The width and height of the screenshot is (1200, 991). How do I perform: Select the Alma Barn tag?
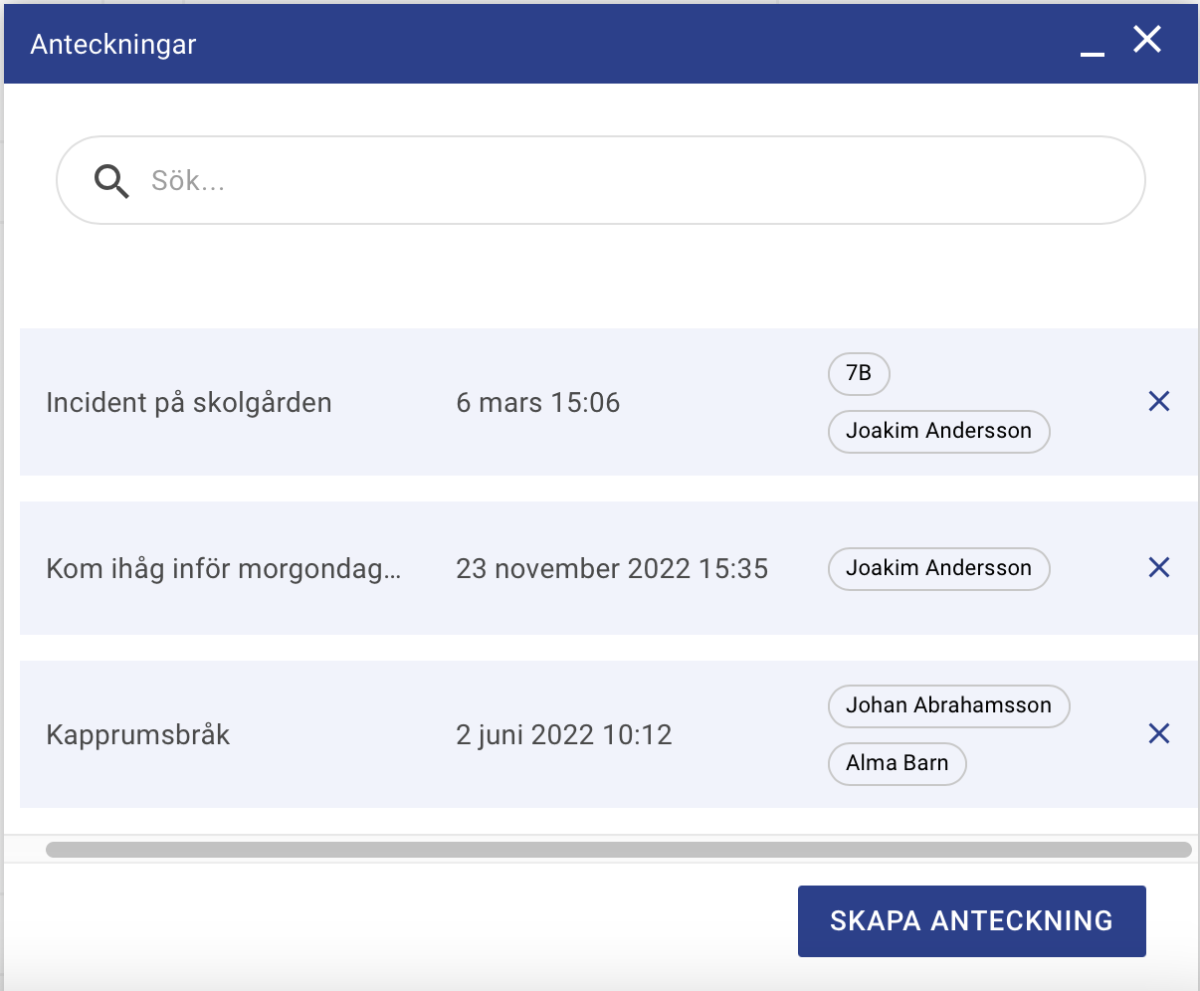(897, 763)
